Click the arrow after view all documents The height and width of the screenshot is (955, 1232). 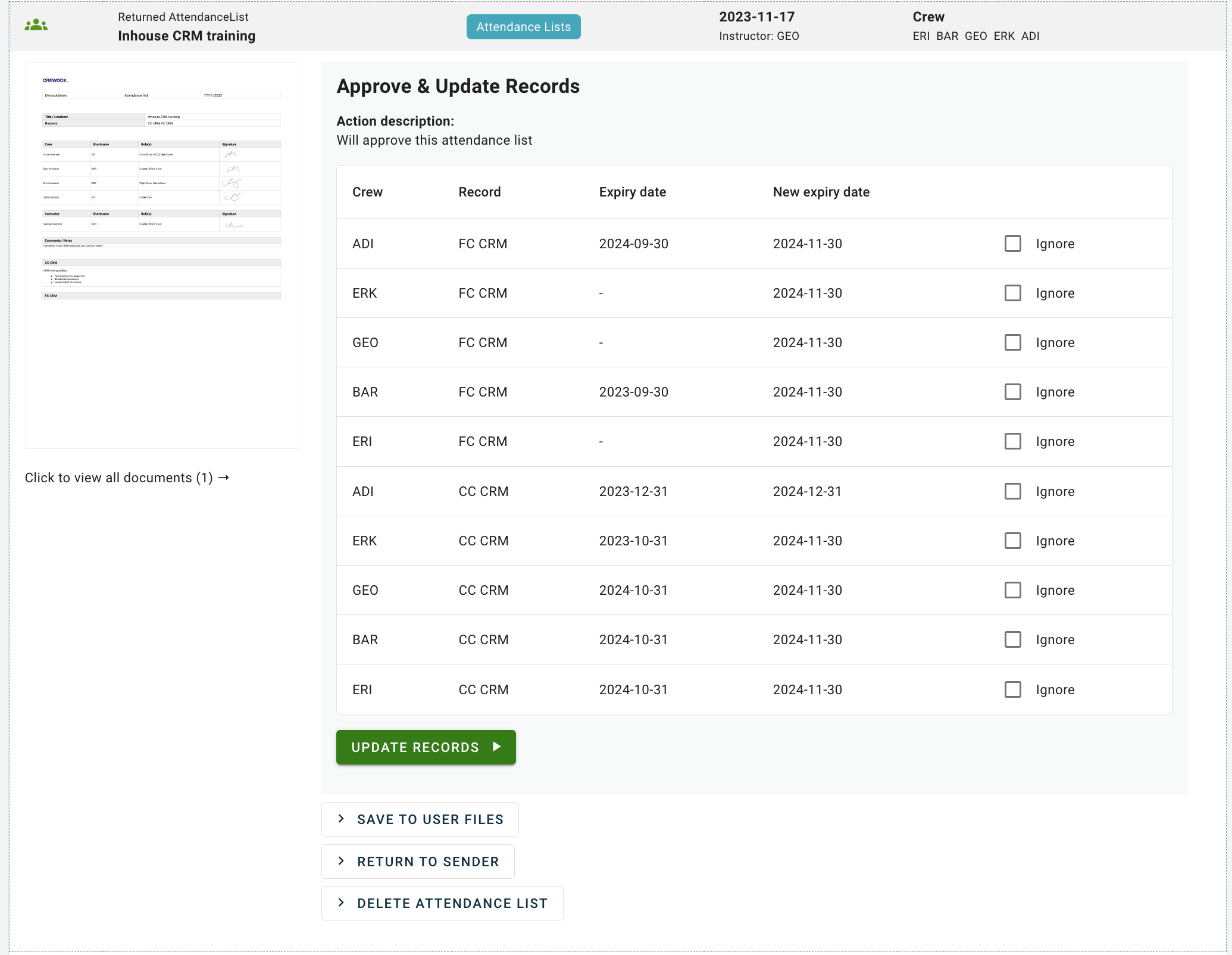click(224, 477)
